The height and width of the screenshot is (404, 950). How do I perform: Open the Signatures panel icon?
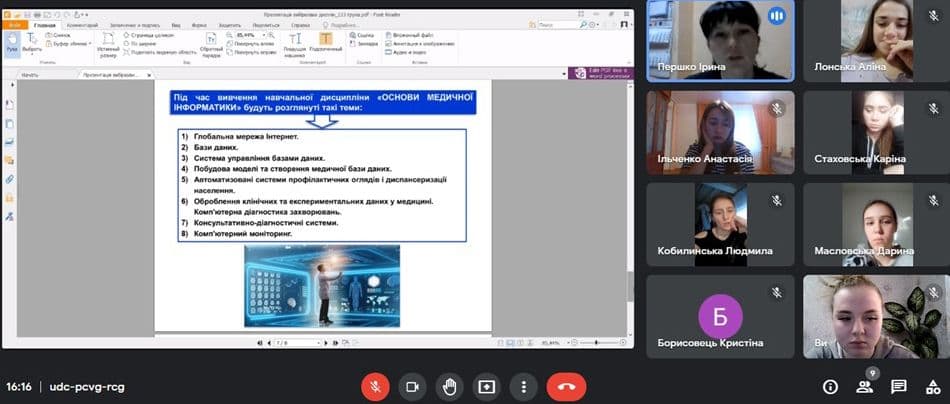(x=9, y=217)
